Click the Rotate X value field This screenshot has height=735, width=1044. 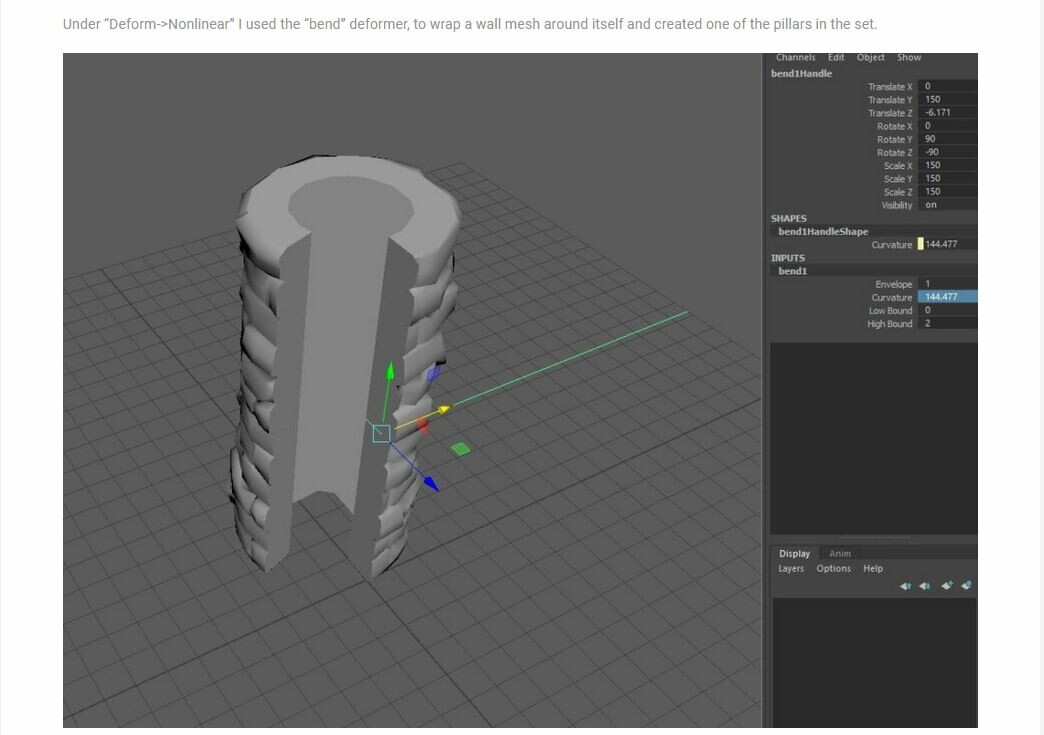(x=947, y=126)
